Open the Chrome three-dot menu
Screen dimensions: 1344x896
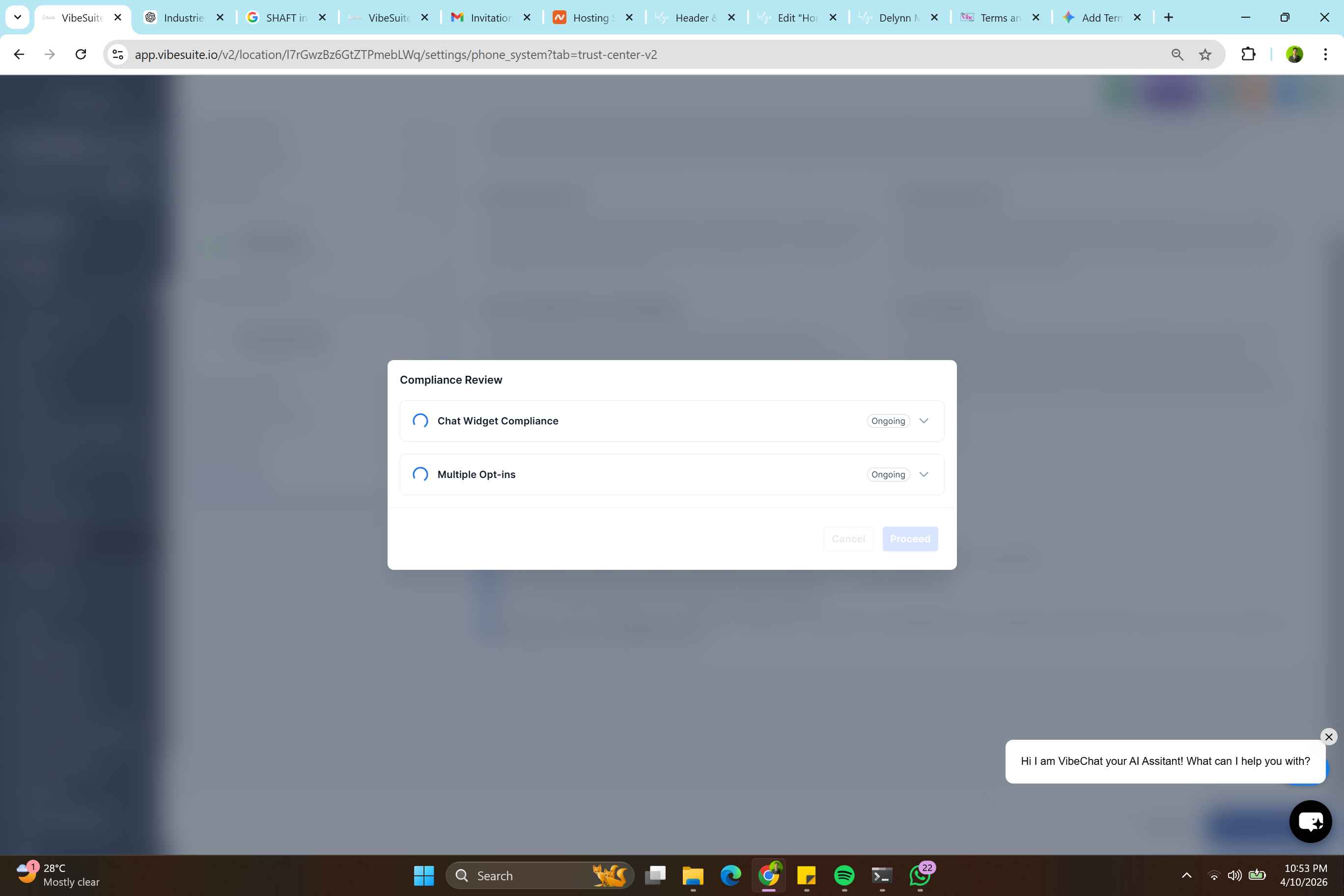click(1325, 55)
